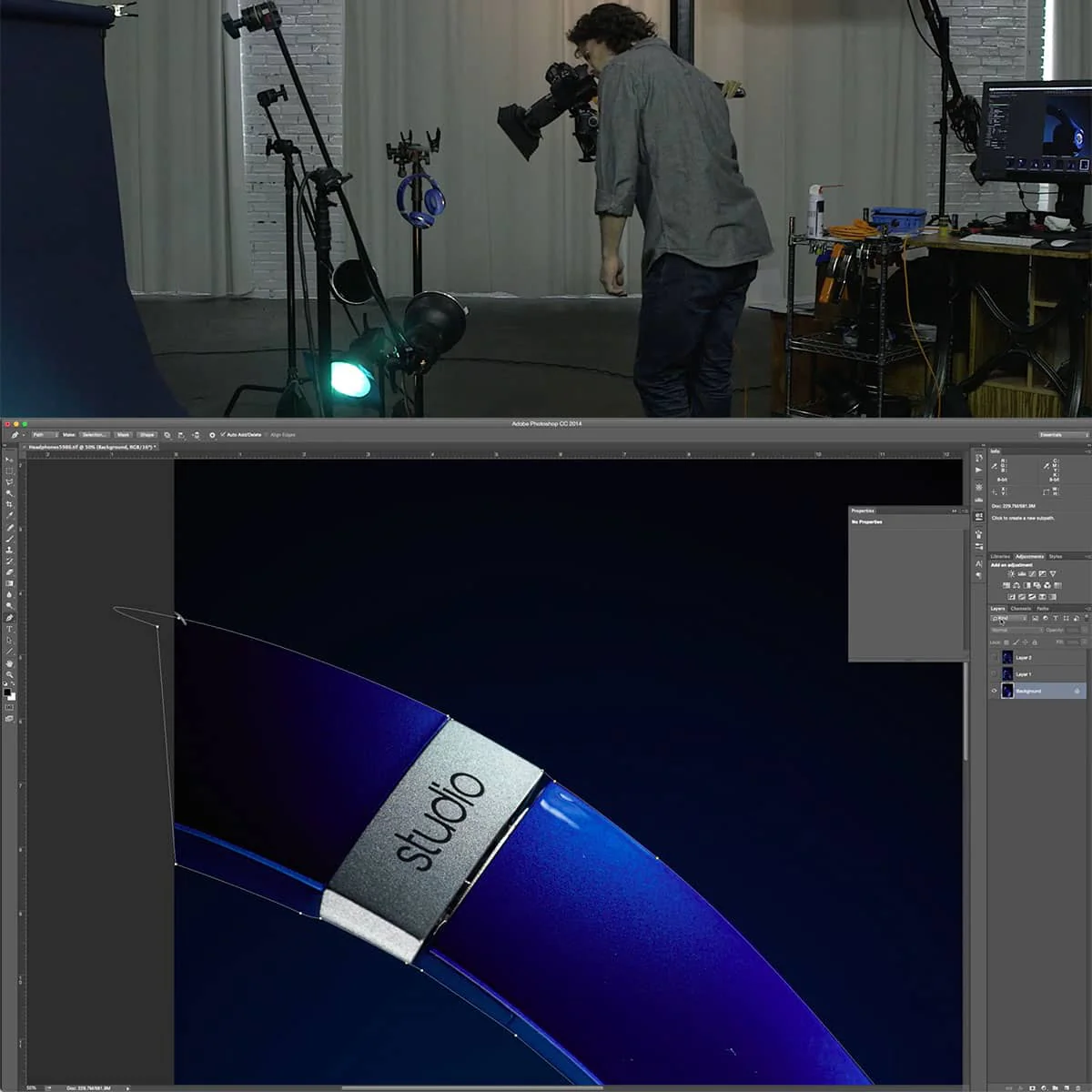
Task: Click the Selection button in options bar
Action: point(94,435)
